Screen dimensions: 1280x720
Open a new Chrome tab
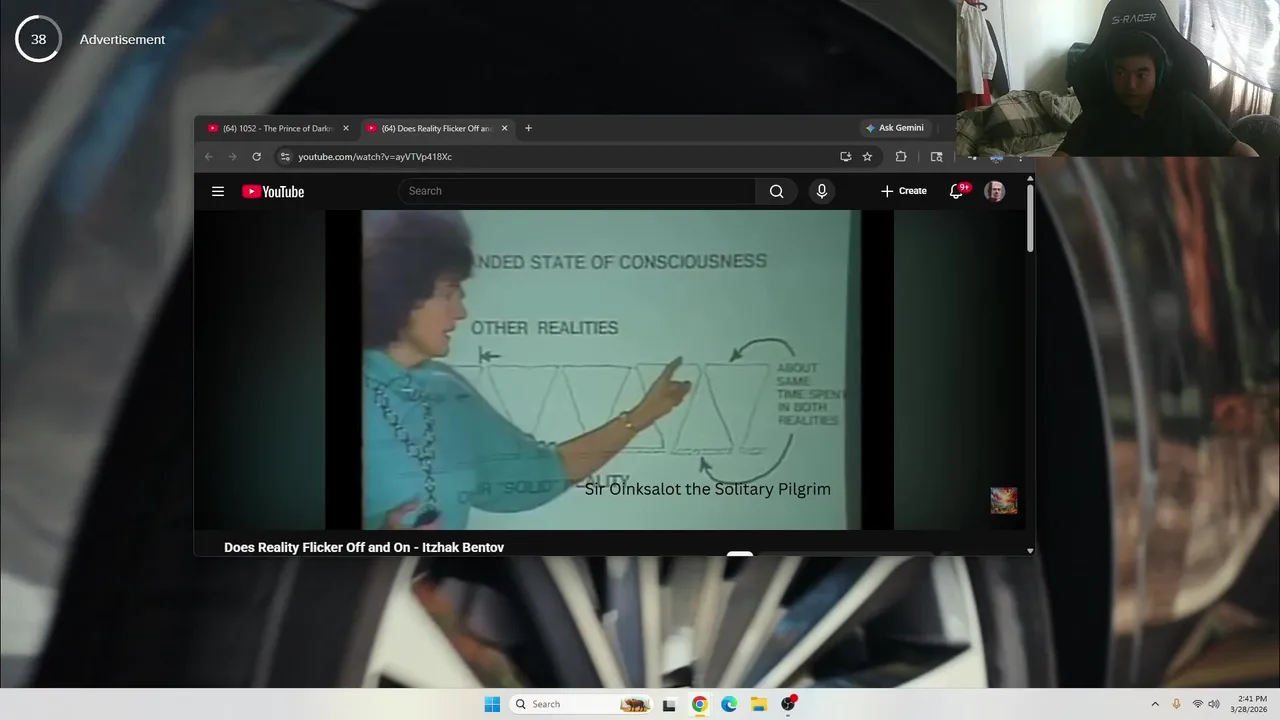coord(528,128)
